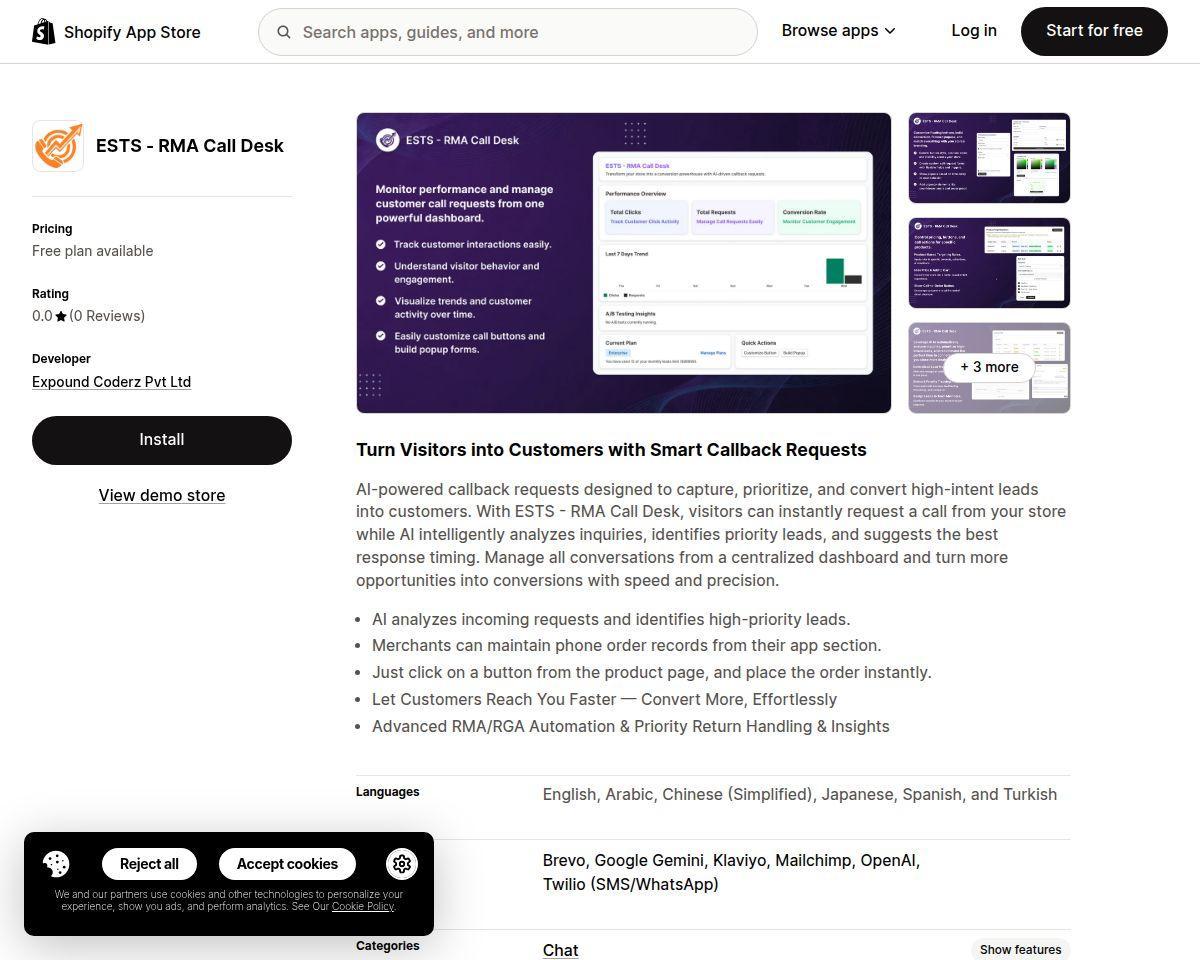Screen dimensions: 1200x960
Task: Click the Log in link
Action: click(x=974, y=31)
